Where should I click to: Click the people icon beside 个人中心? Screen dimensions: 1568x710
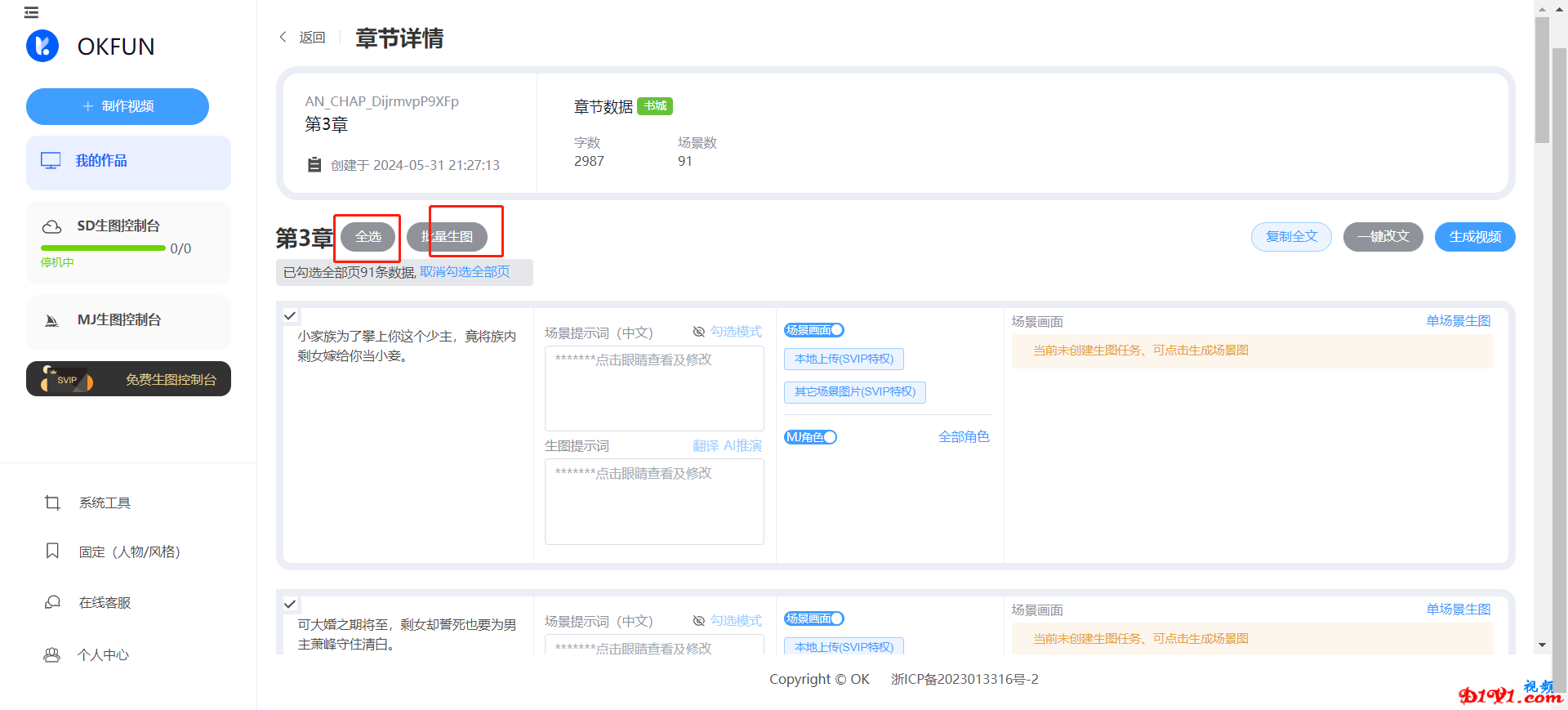51,654
